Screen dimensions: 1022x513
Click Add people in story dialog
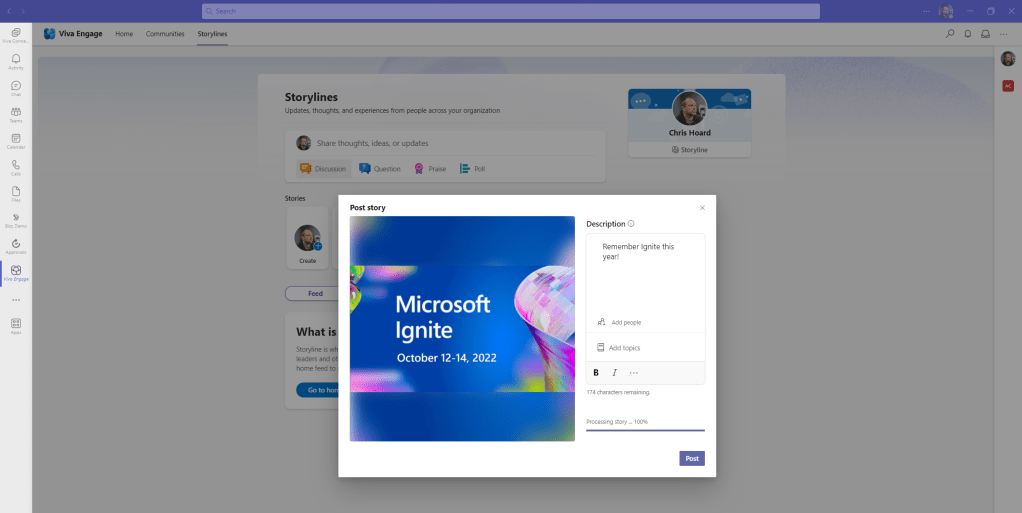[625, 322]
